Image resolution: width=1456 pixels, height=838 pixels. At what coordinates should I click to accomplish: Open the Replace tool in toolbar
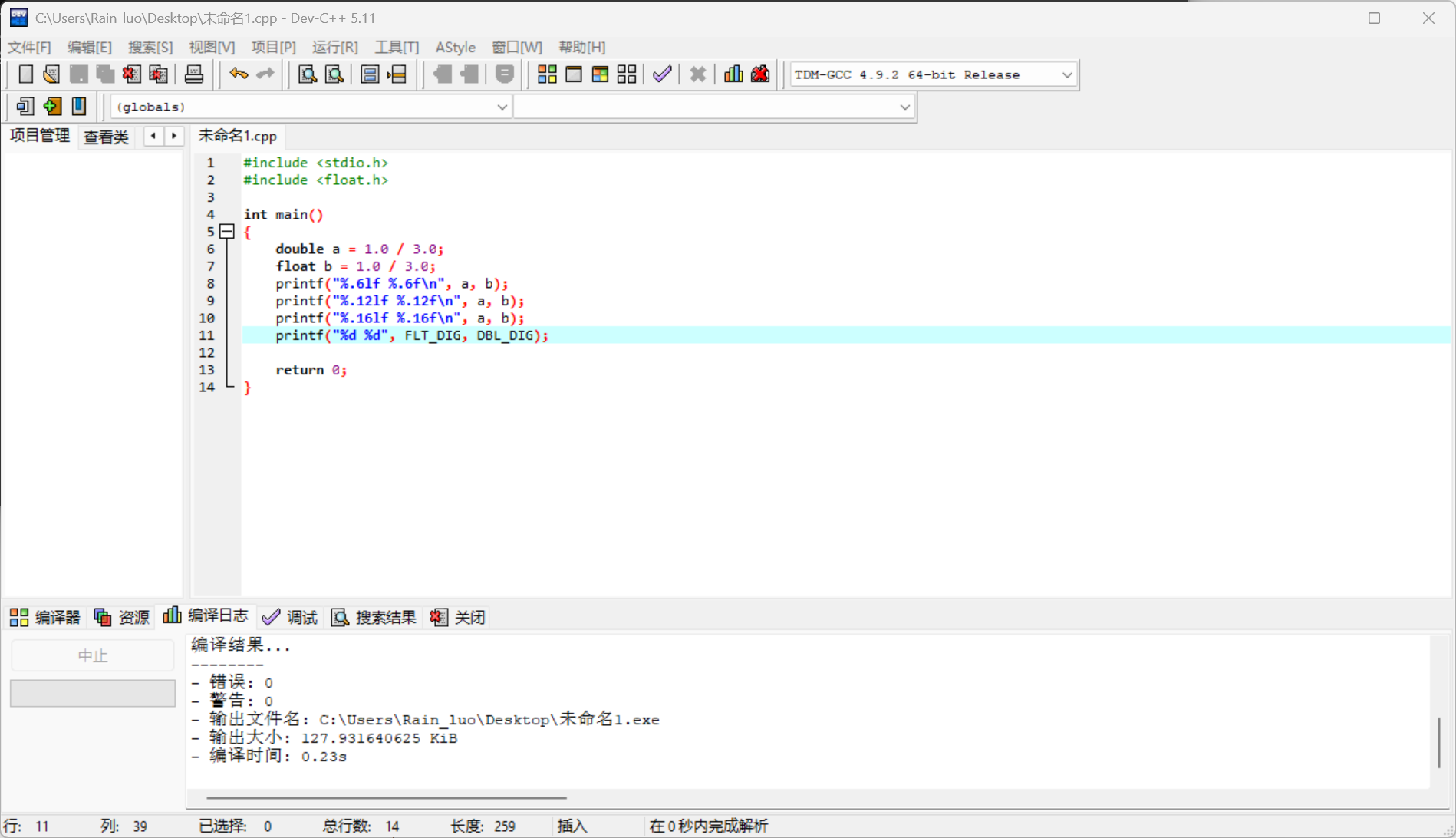coord(334,74)
